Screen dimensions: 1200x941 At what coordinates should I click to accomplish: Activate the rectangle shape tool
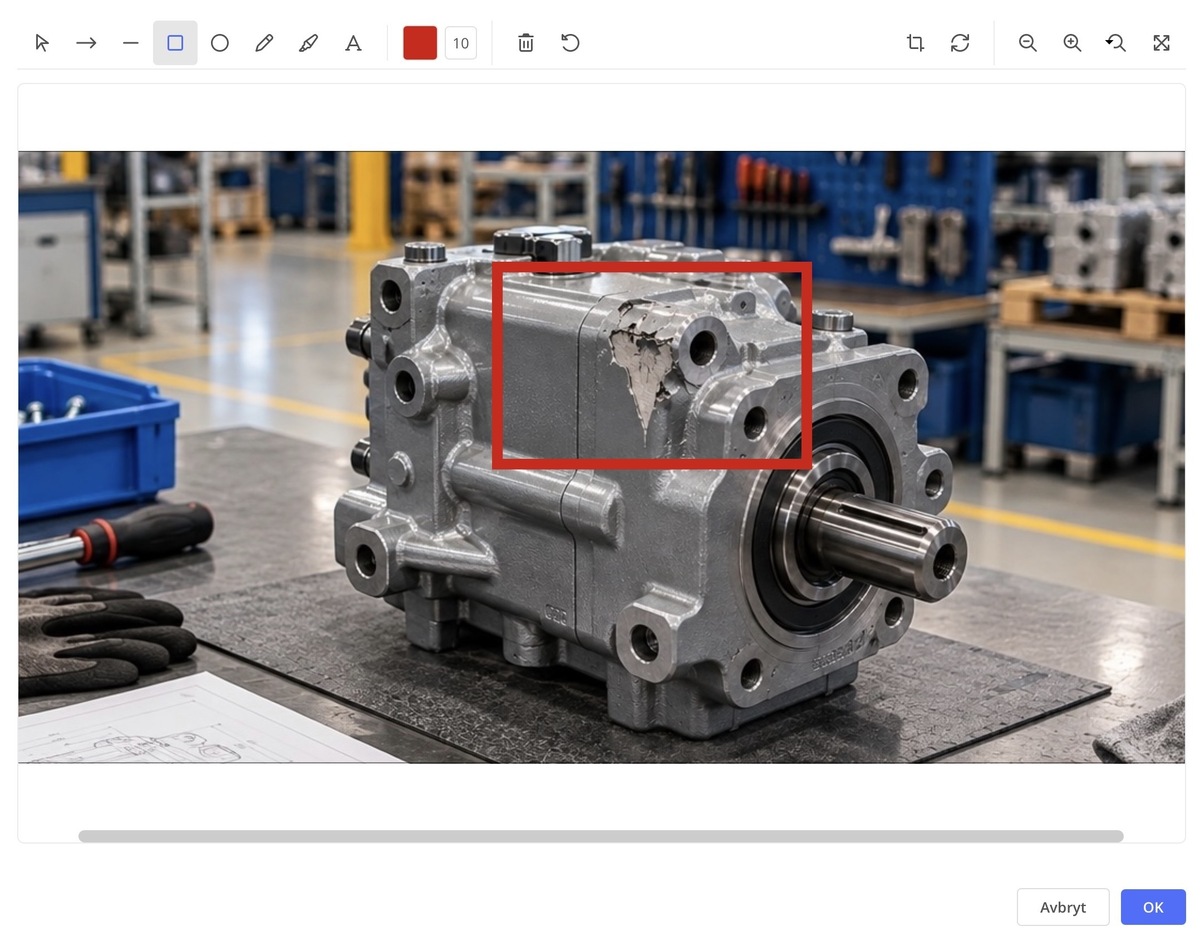point(175,43)
